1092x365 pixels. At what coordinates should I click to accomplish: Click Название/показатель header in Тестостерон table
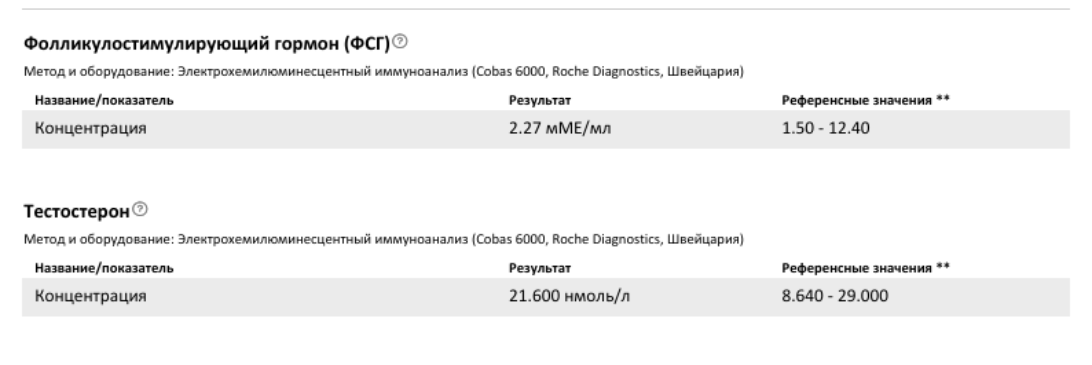(104, 268)
